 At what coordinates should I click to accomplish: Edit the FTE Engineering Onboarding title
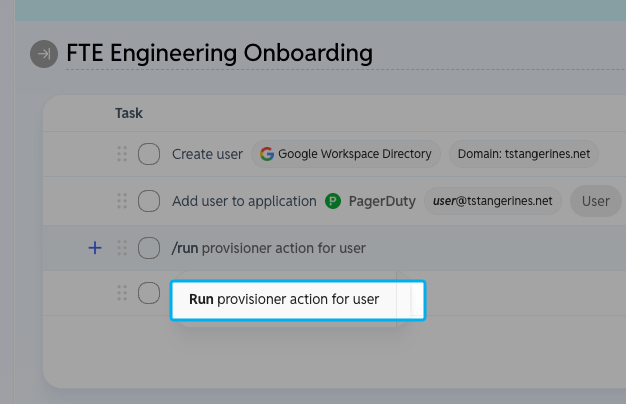tap(219, 53)
